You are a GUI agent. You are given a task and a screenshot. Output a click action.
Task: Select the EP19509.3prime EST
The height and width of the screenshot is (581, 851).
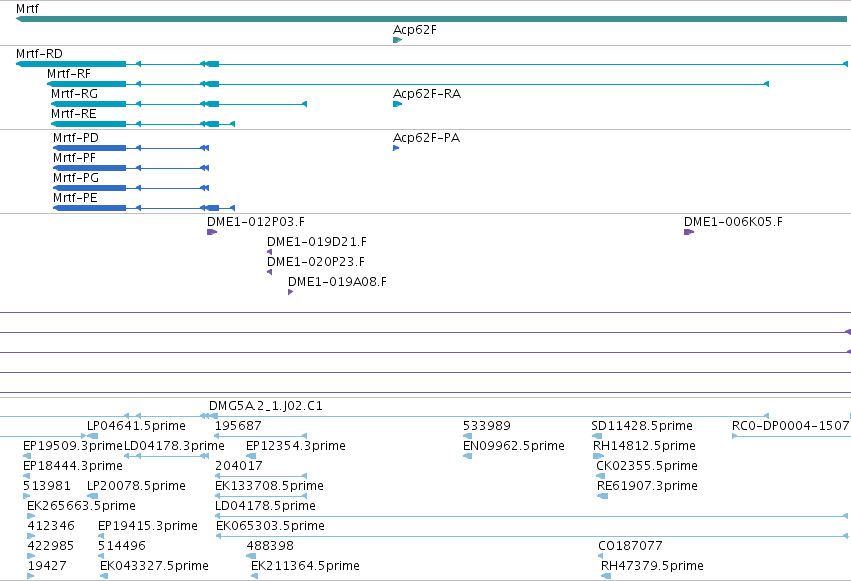point(73,446)
